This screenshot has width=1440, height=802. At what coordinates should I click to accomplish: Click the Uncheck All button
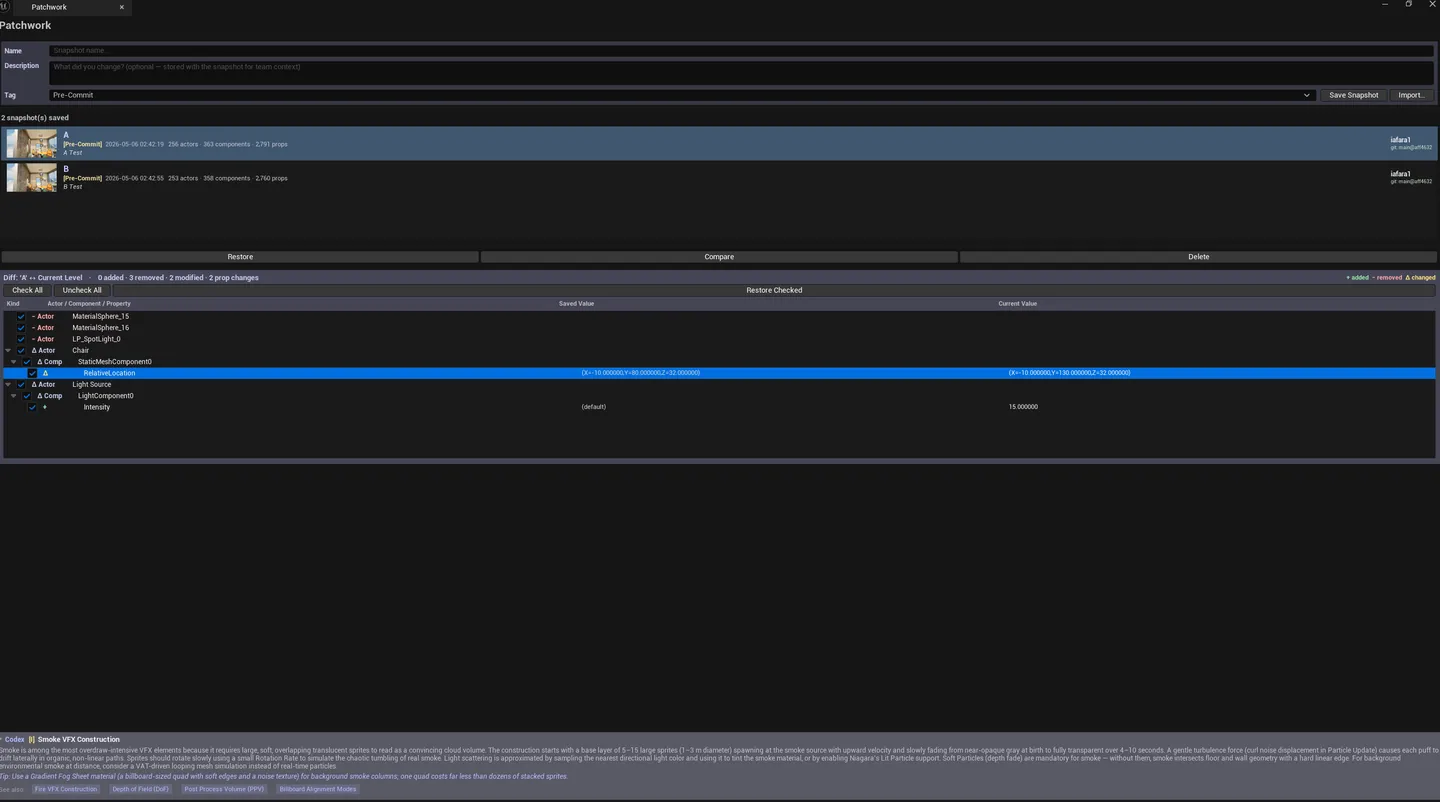(82, 290)
